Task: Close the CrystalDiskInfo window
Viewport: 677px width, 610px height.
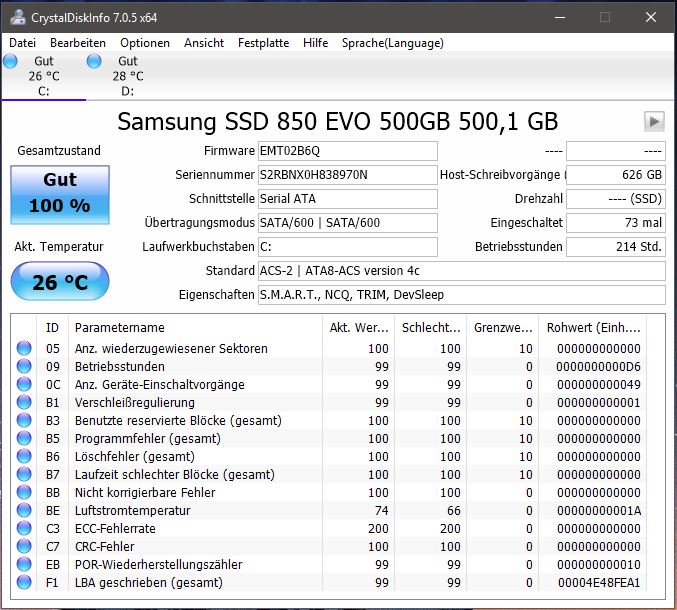Action: [x=651, y=17]
